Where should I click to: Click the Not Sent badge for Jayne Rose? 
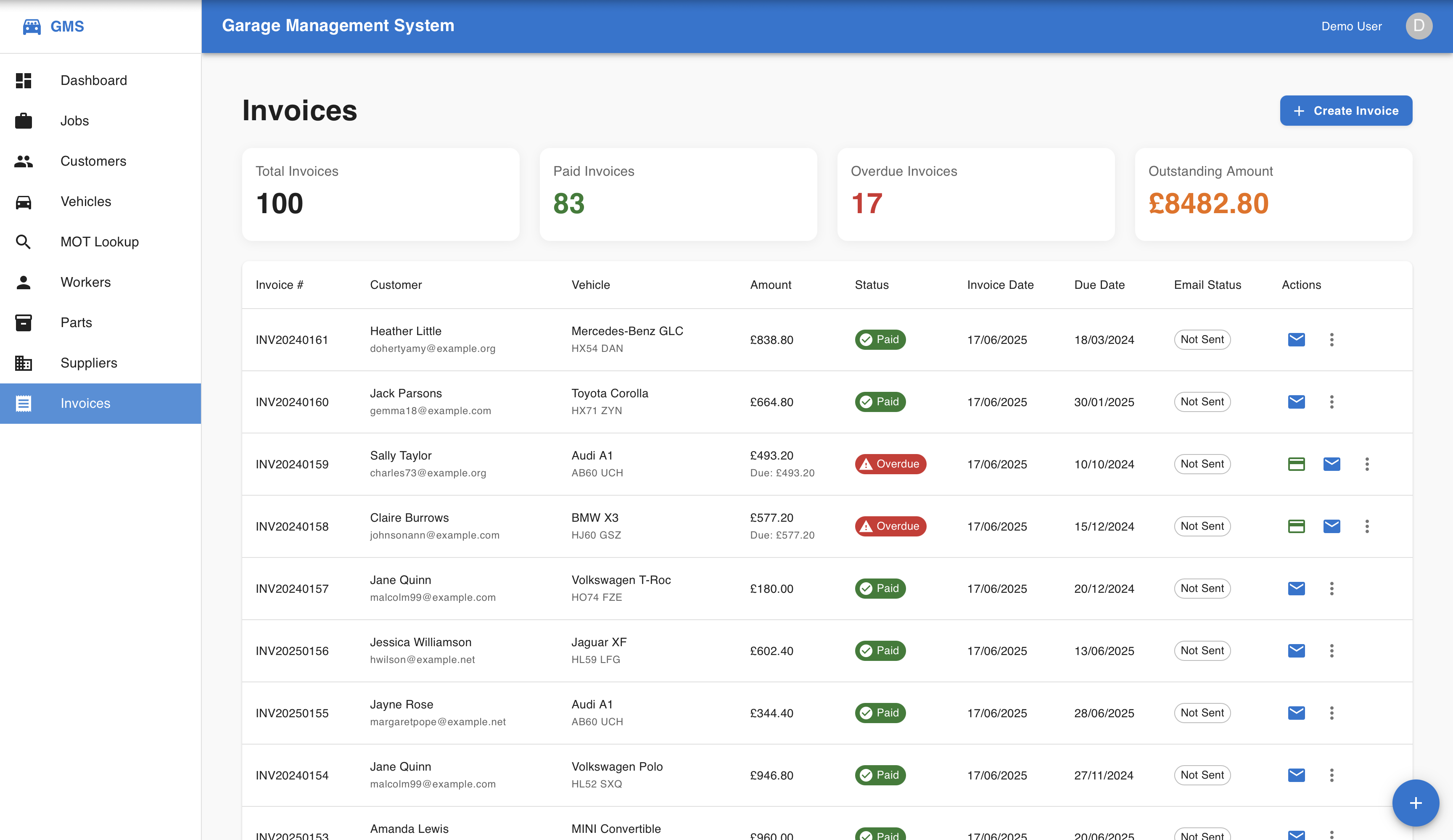pyautogui.click(x=1202, y=713)
